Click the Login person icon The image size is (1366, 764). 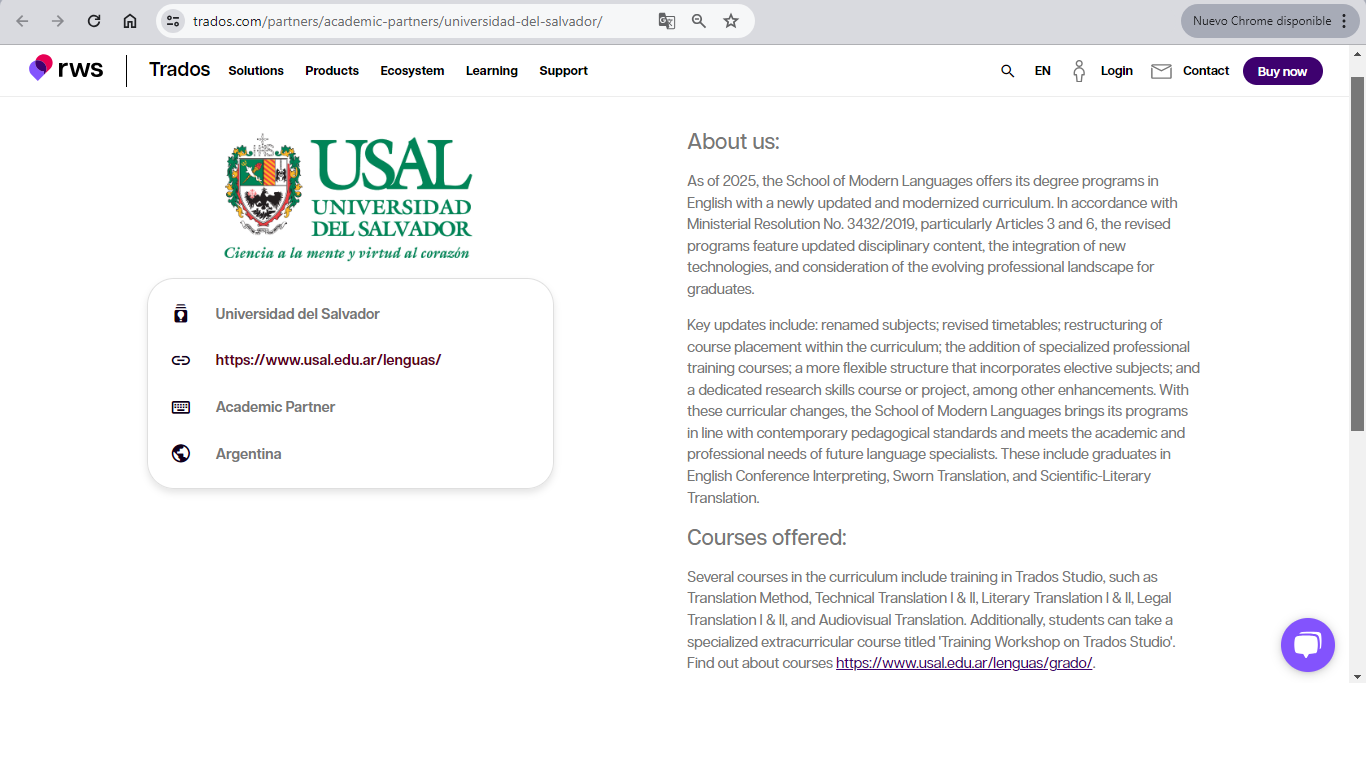[1079, 71]
